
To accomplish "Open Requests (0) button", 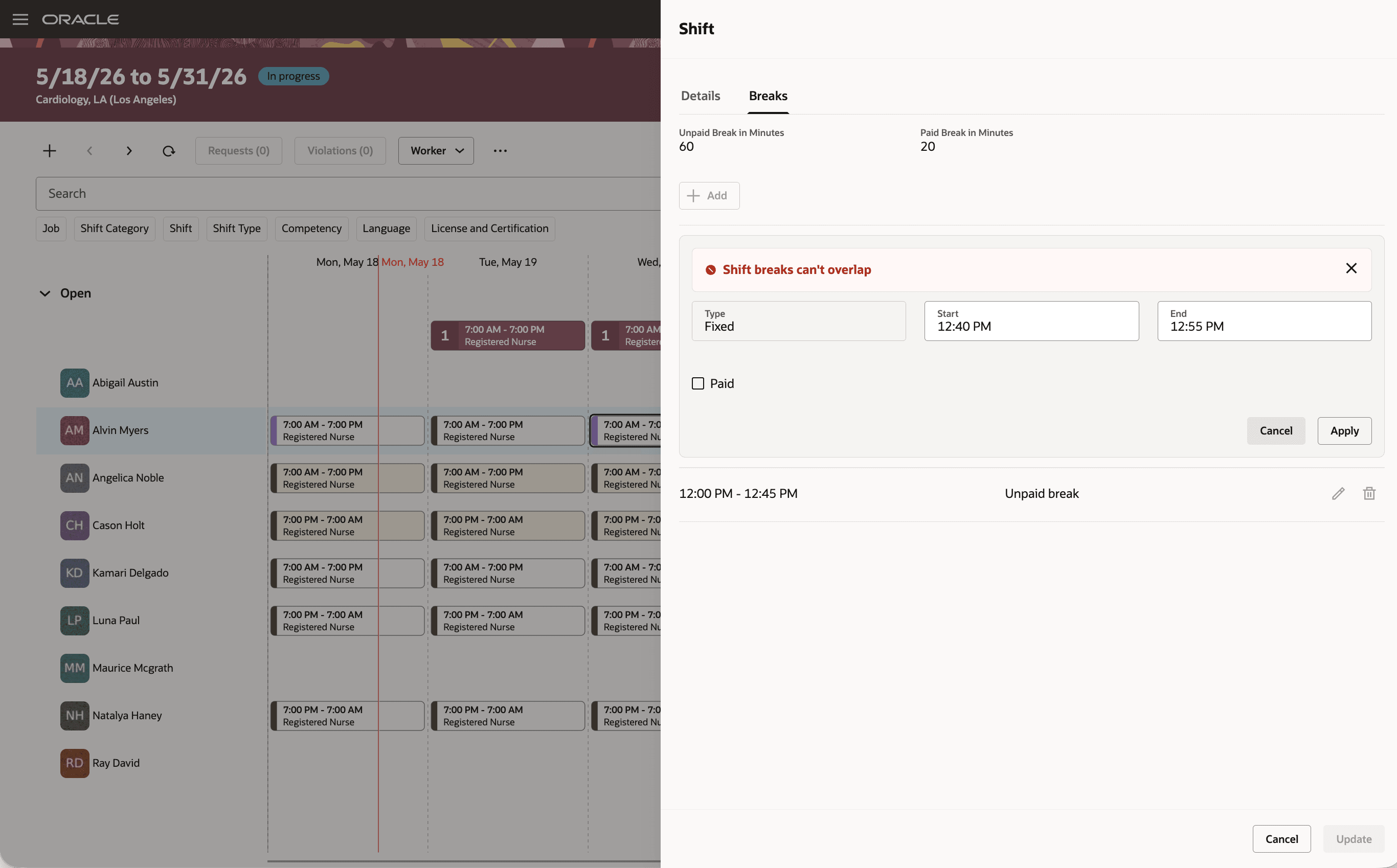I will click(238, 150).
